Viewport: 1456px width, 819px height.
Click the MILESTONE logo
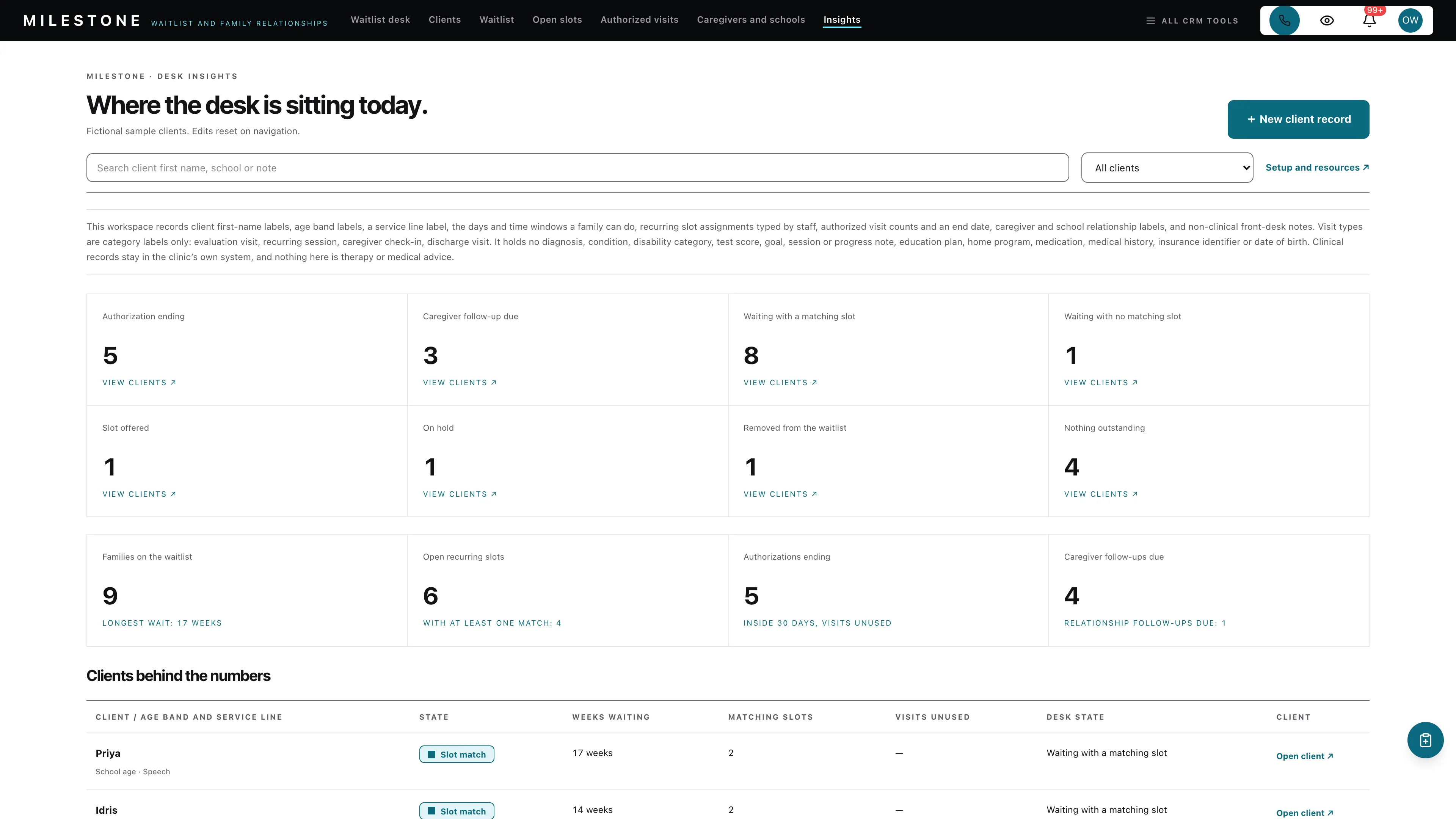tap(82, 21)
